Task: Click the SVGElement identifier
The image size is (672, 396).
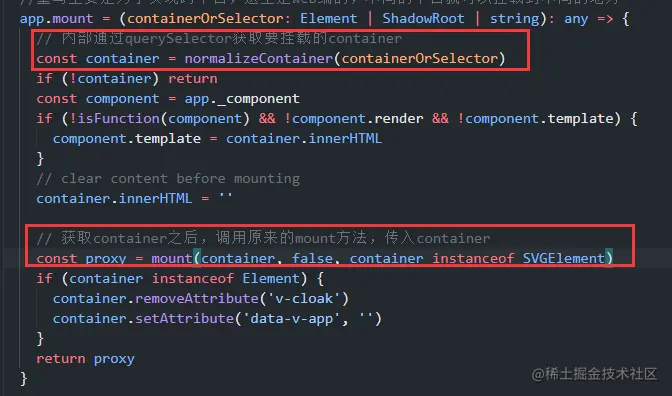Action: pyautogui.click(x=563, y=258)
